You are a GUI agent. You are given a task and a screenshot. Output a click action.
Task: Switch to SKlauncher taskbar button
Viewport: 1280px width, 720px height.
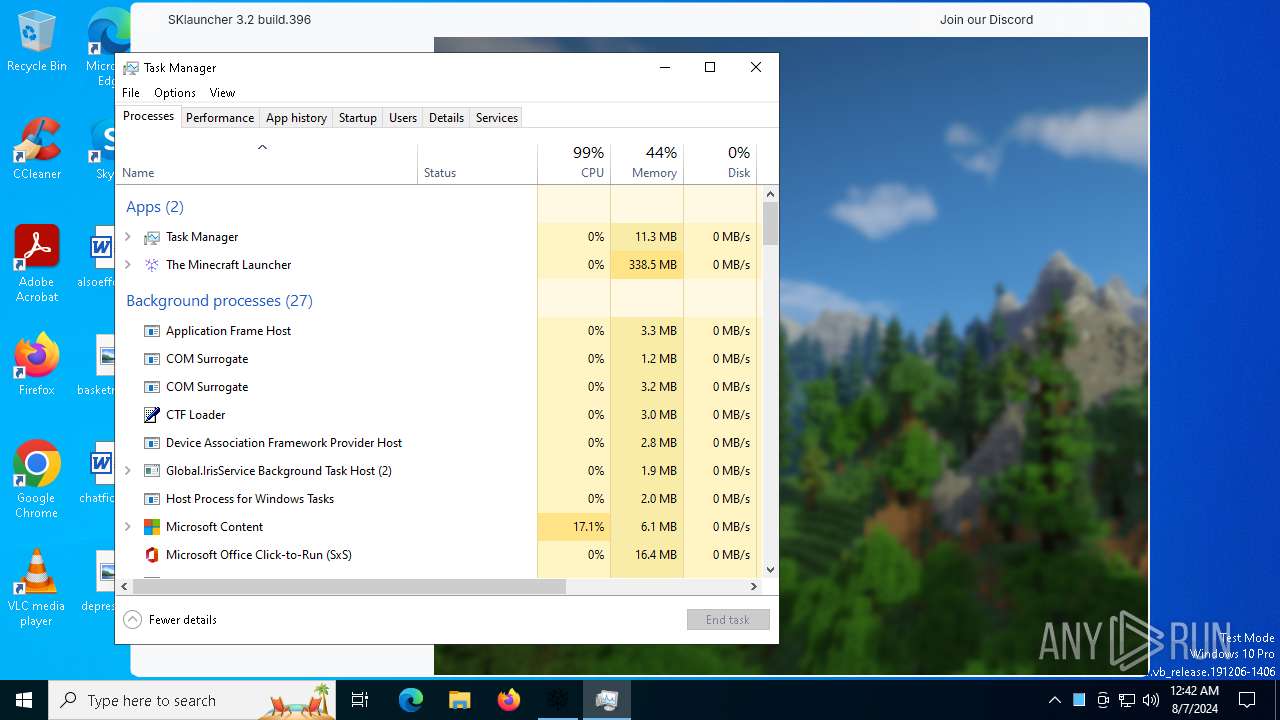tap(557, 700)
